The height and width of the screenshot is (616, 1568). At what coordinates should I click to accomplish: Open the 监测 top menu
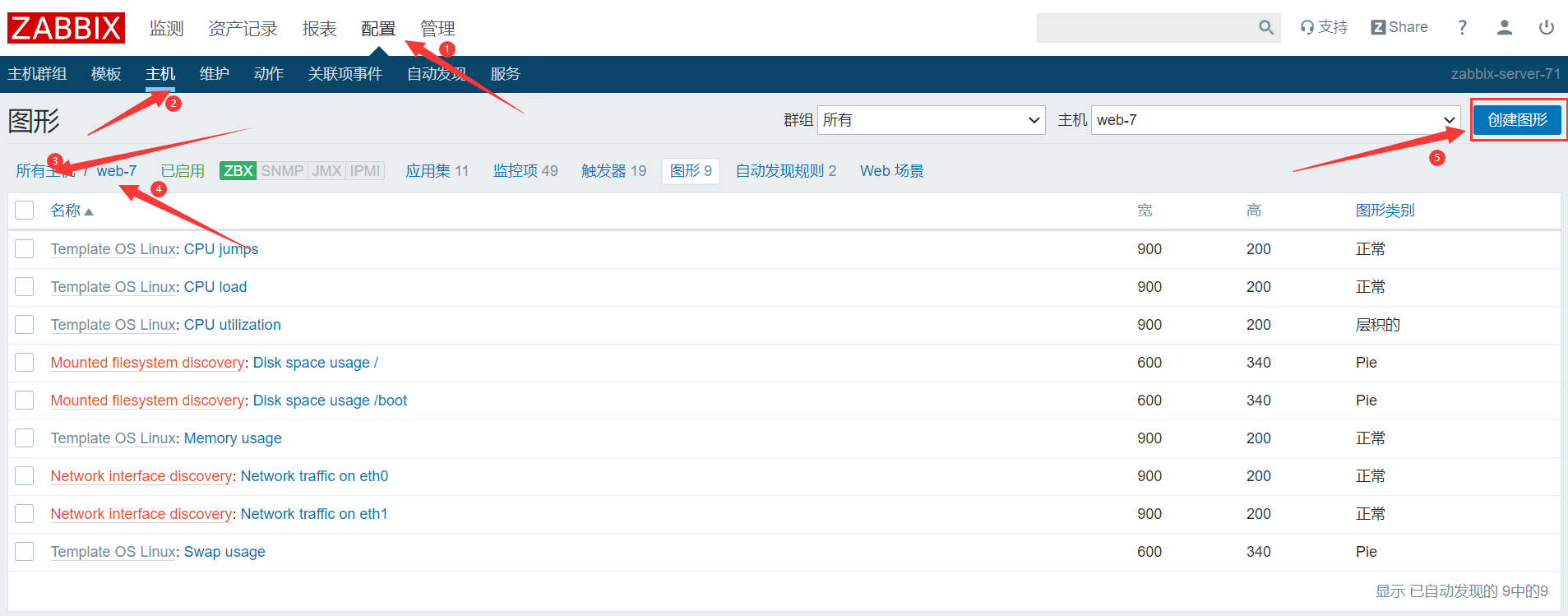tap(166, 28)
